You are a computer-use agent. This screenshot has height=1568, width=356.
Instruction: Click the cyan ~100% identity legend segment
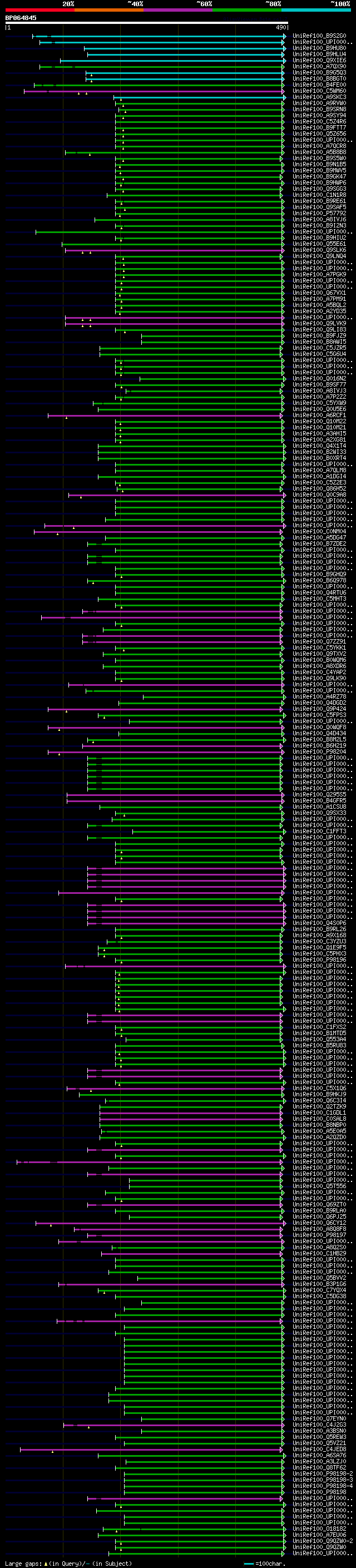click(316, 10)
